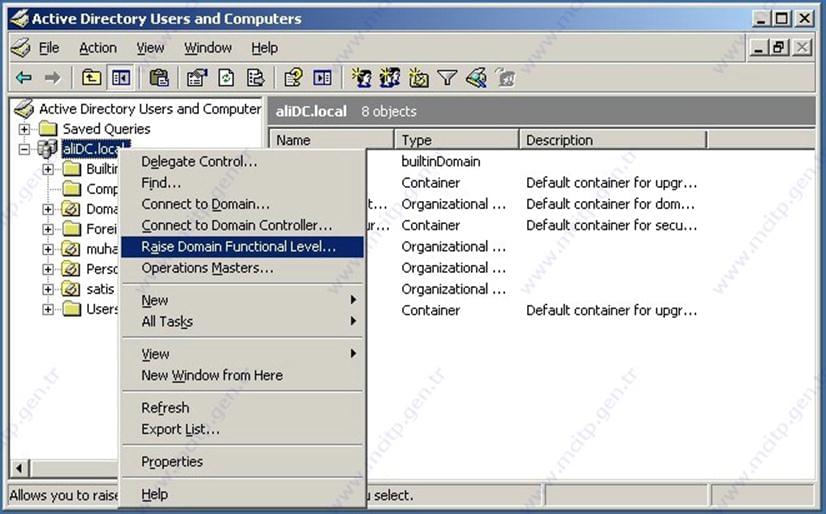The height and width of the screenshot is (514, 826).
Task: Expand the Domain Controllers node
Action: pyautogui.click(x=48, y=209)
